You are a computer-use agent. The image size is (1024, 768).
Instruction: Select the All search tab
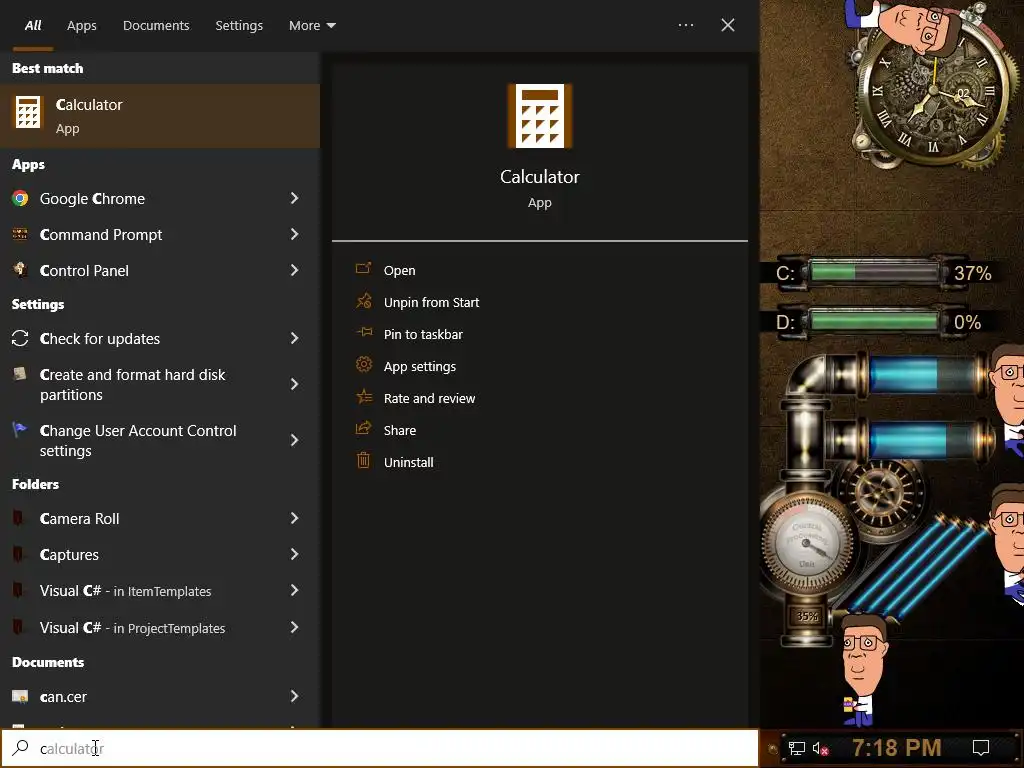(33, 25)
